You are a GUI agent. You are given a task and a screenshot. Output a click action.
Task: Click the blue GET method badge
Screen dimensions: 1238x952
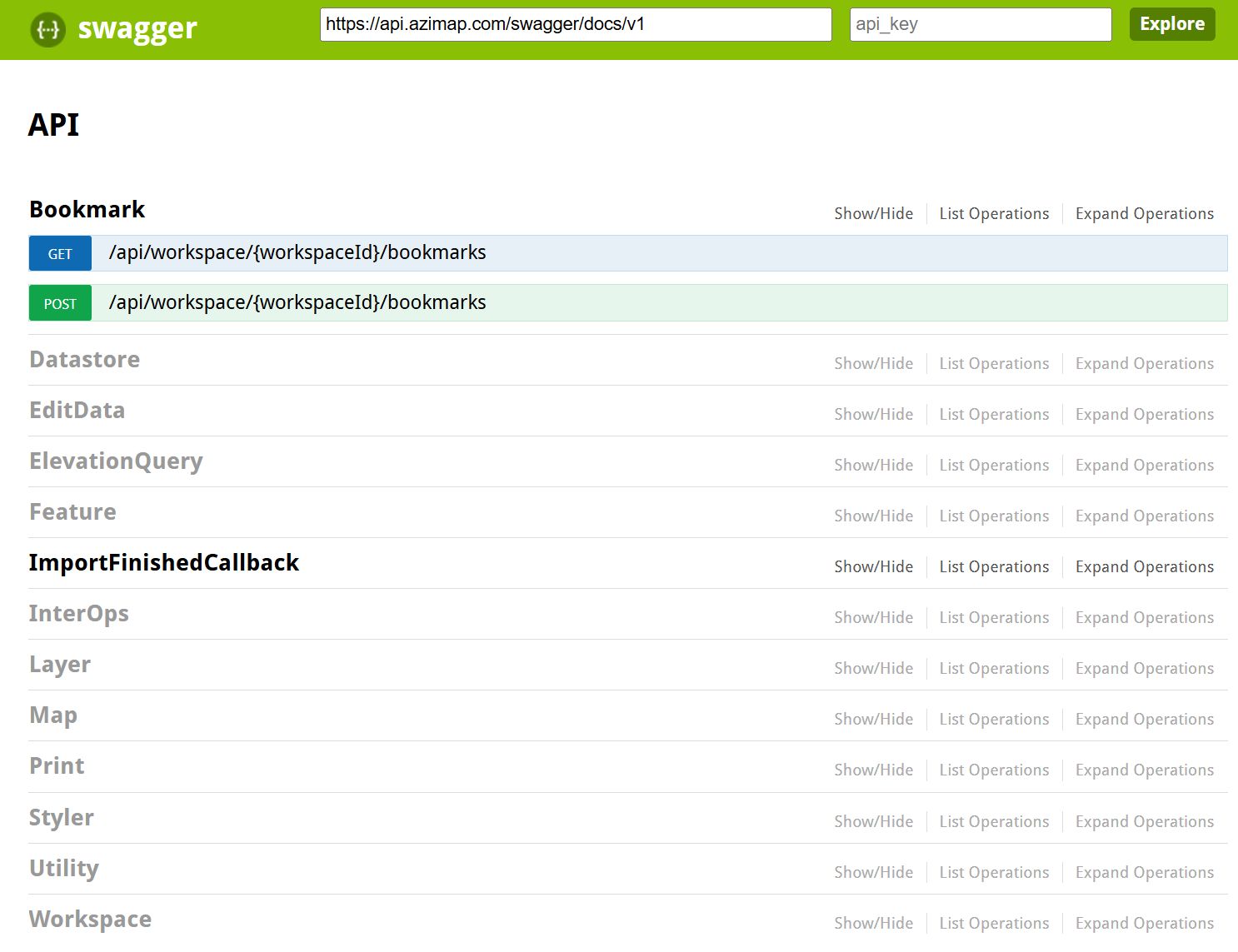[x=60, y=254]
